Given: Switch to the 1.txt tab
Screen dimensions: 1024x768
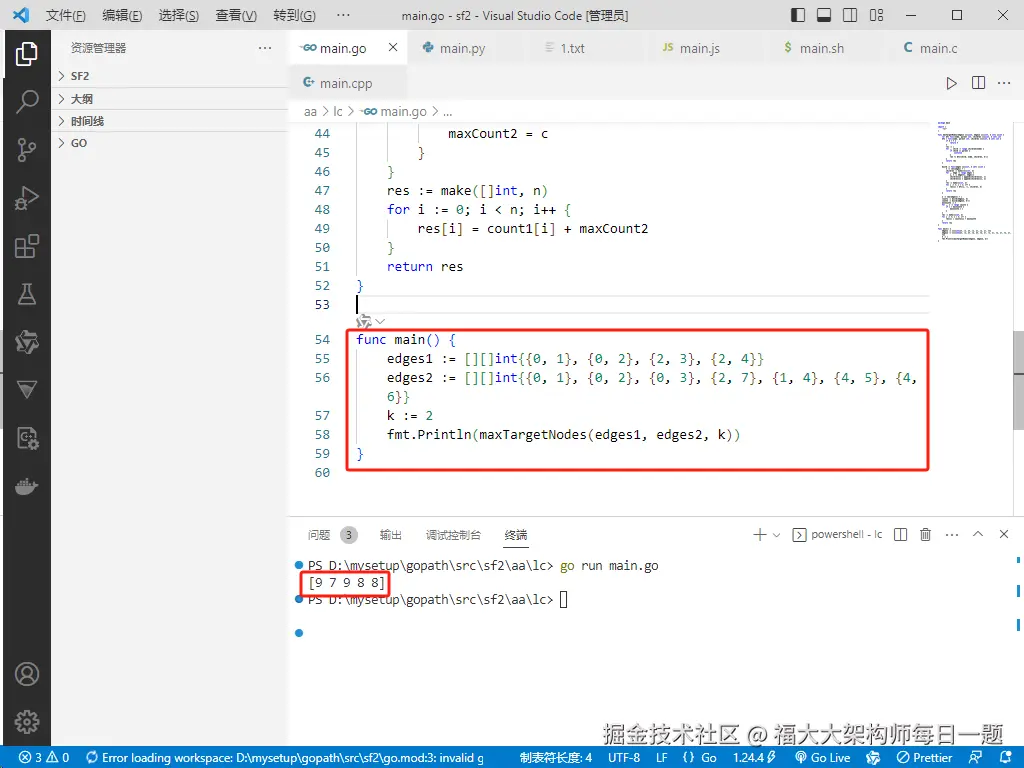Looking at the screenshot, I should (x=573, y=48).
